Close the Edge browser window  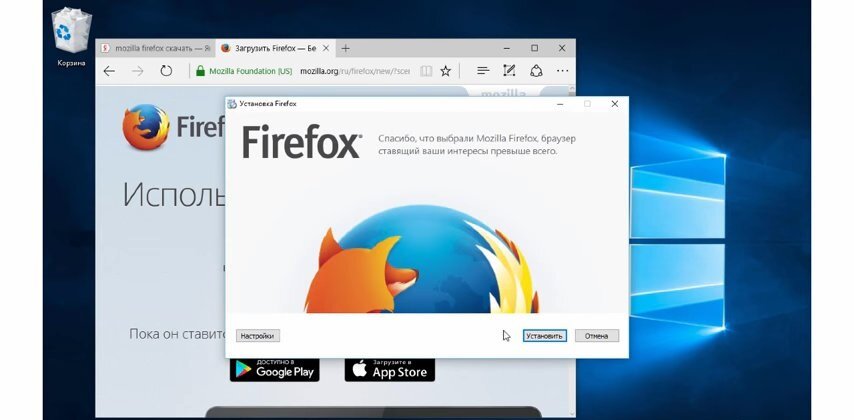click(x=562, y=48)
